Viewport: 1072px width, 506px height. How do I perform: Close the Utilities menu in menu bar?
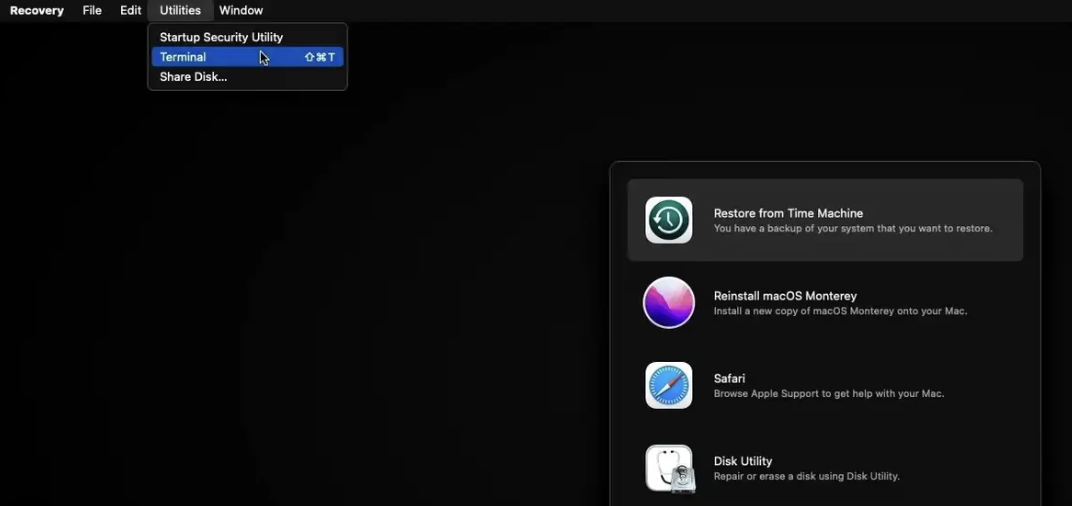point(180,10)
